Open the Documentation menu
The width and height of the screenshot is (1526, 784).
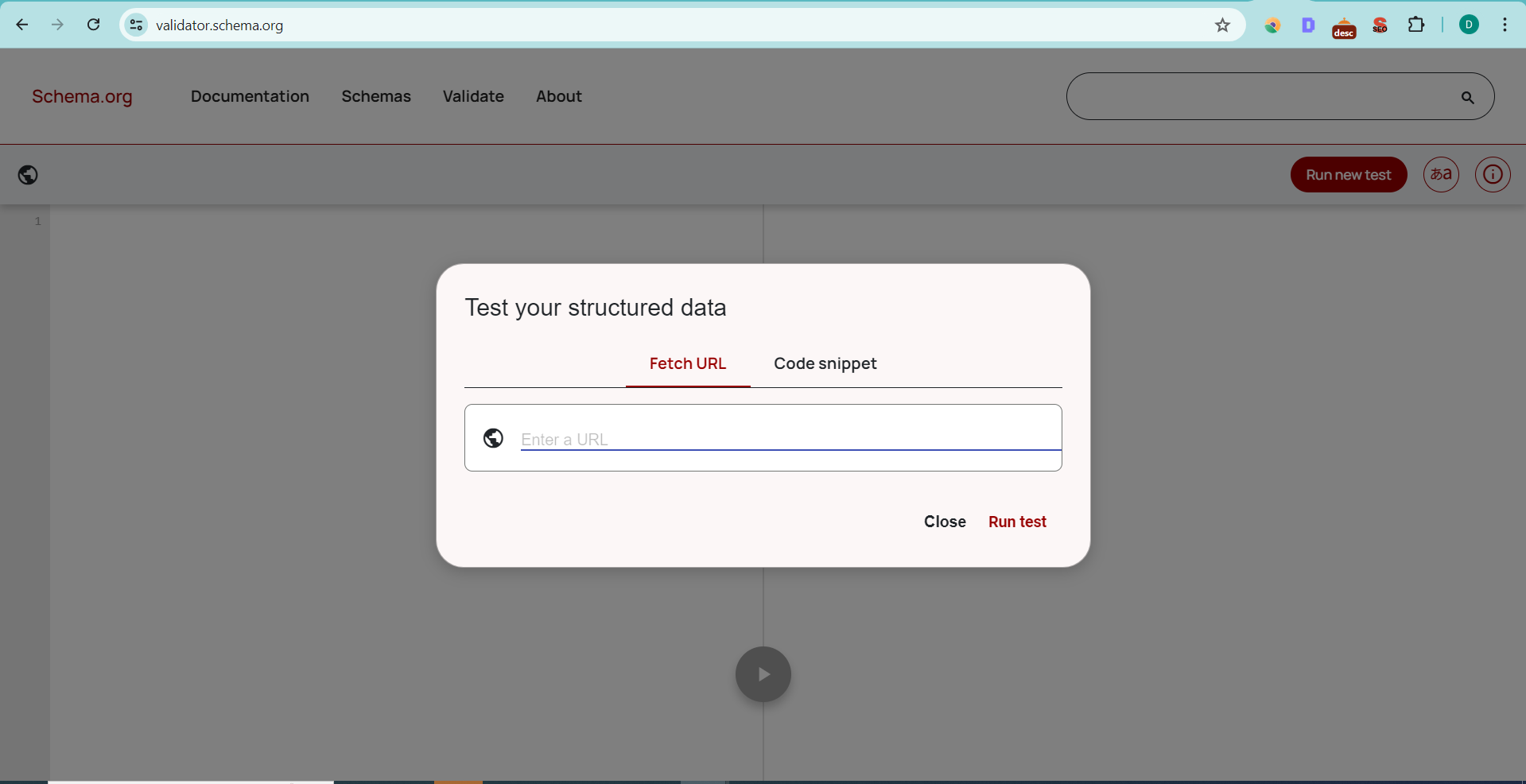pos(250,96)
